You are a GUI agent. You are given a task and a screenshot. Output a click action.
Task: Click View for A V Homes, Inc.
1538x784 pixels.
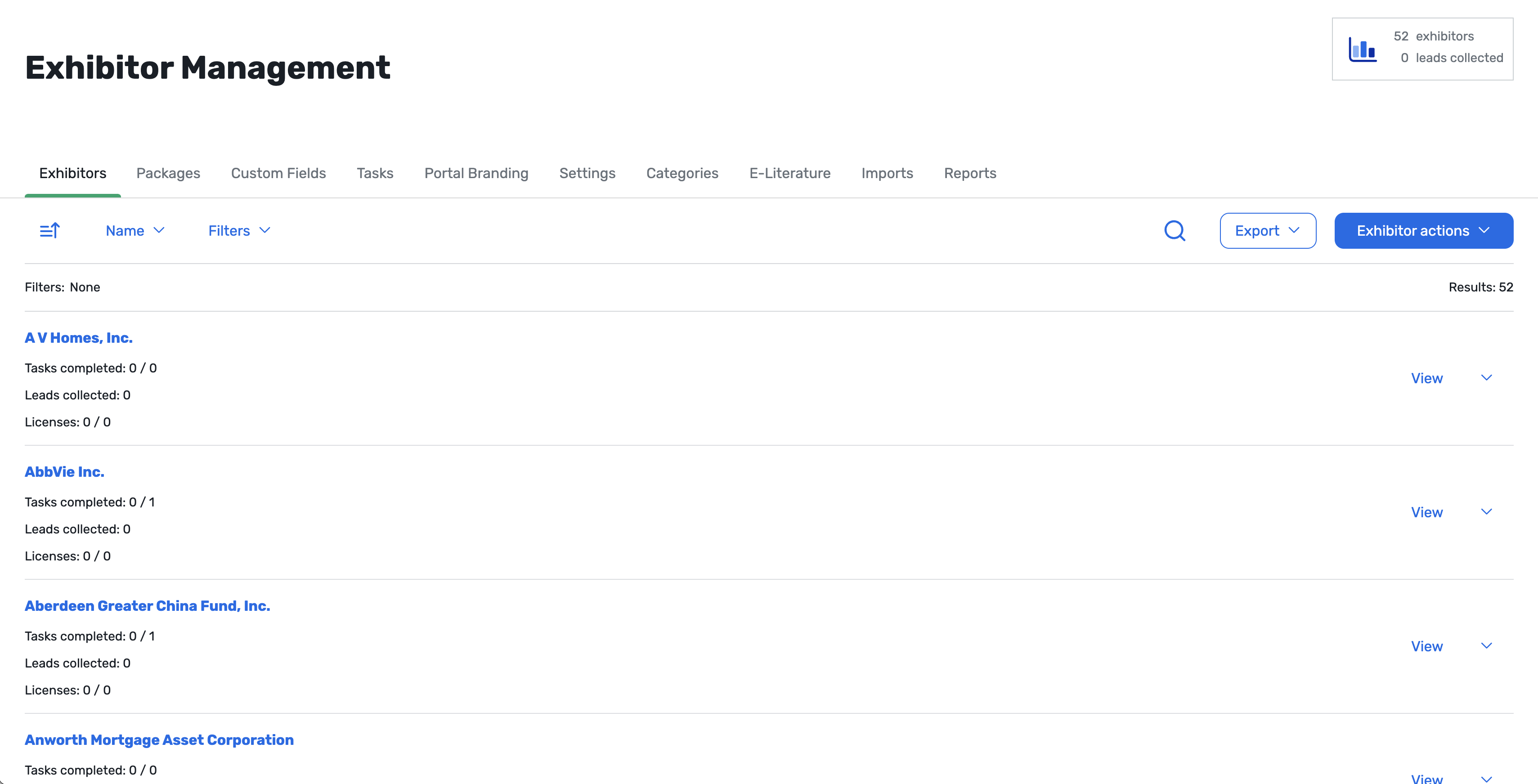(x=1427, y=378)
